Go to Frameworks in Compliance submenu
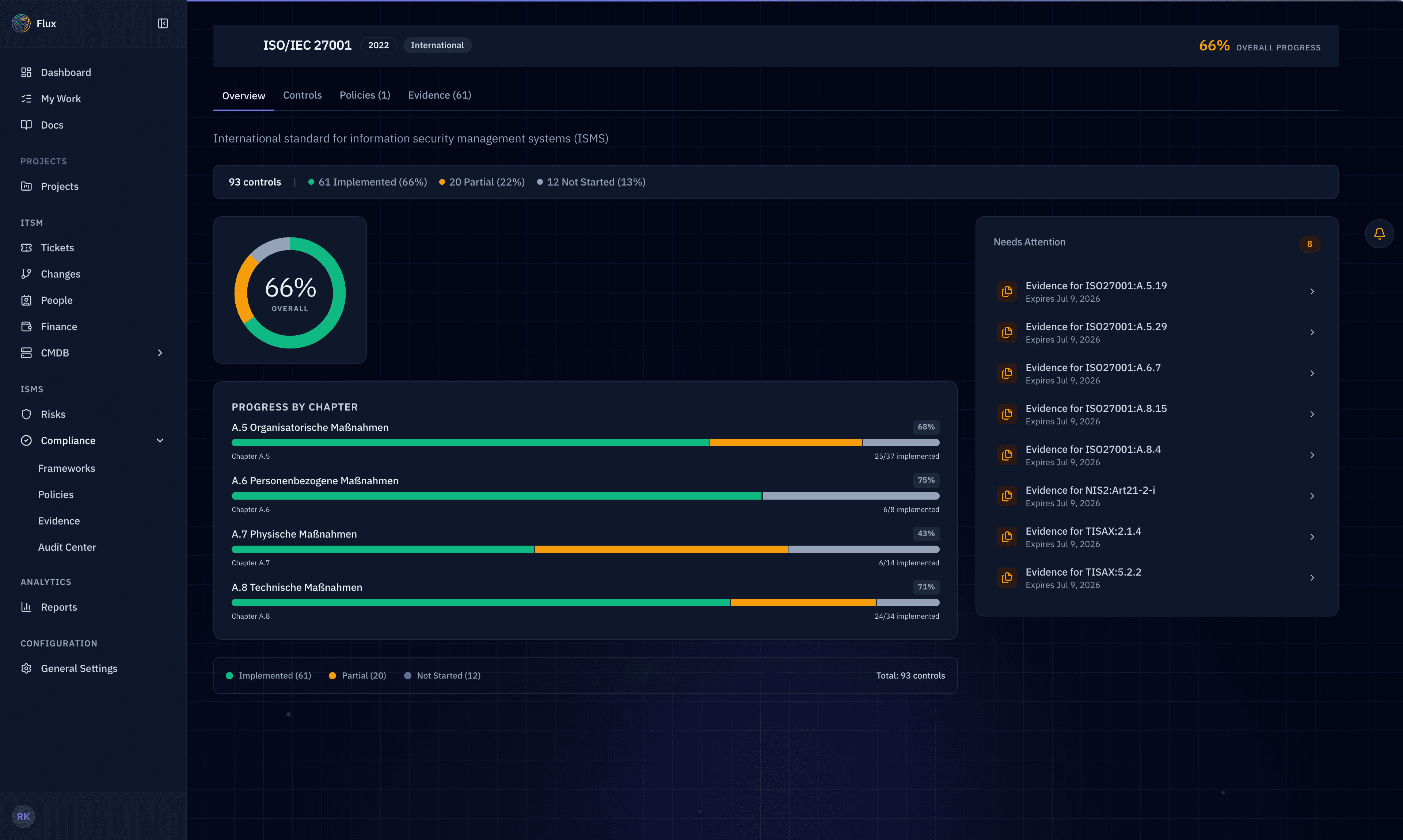The height and width of the screenshot is (840, 1403). pos(67,468)
